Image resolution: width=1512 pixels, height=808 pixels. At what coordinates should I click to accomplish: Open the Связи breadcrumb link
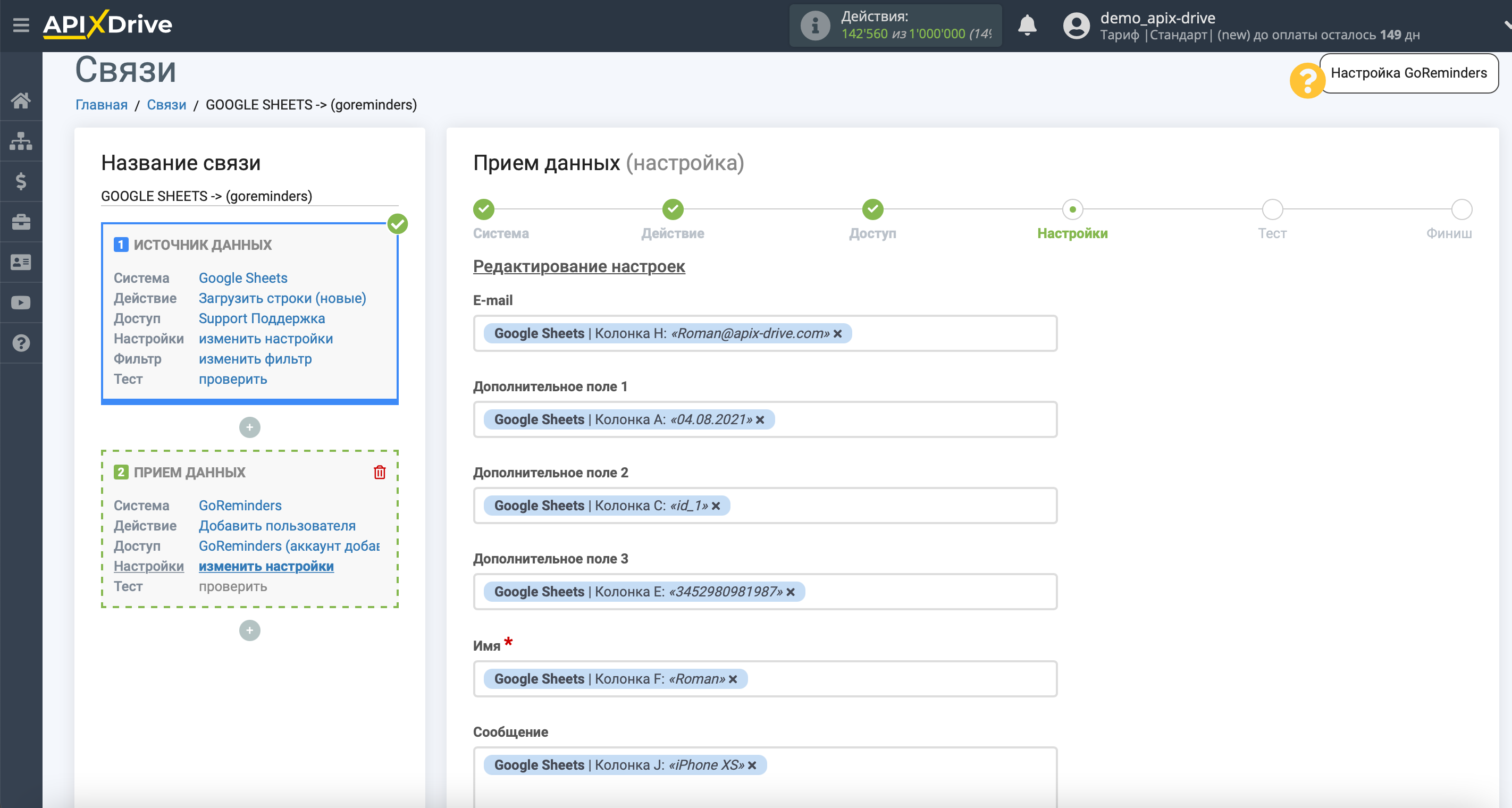[x=166, y=104]
